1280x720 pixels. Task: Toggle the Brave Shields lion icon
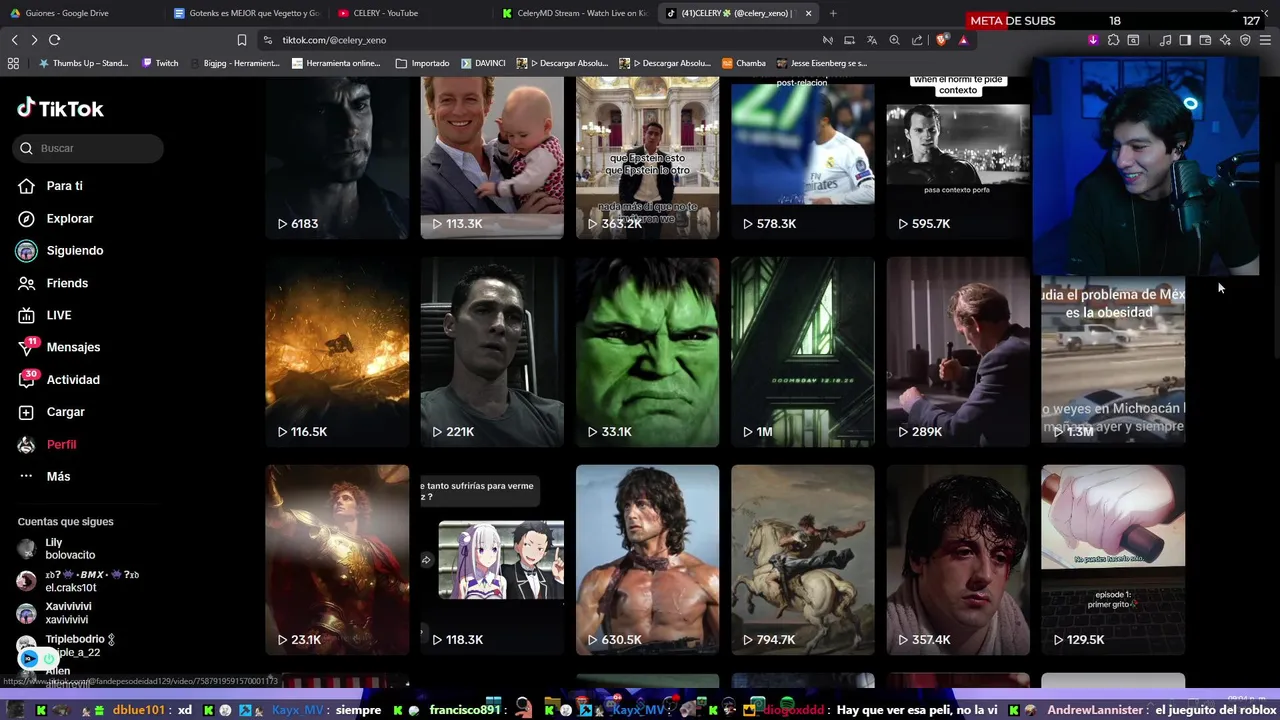pos(942,40)
